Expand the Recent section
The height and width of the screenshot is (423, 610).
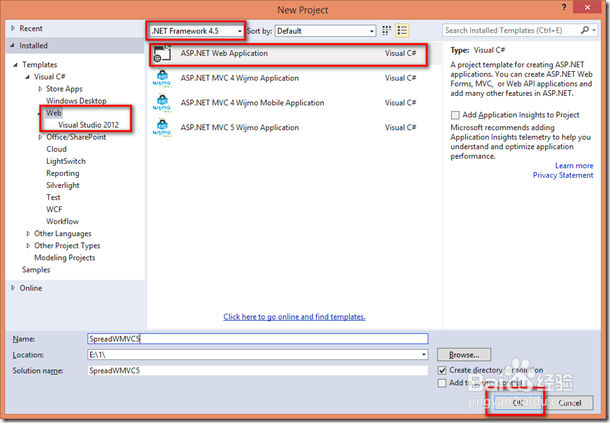(13, 28)
